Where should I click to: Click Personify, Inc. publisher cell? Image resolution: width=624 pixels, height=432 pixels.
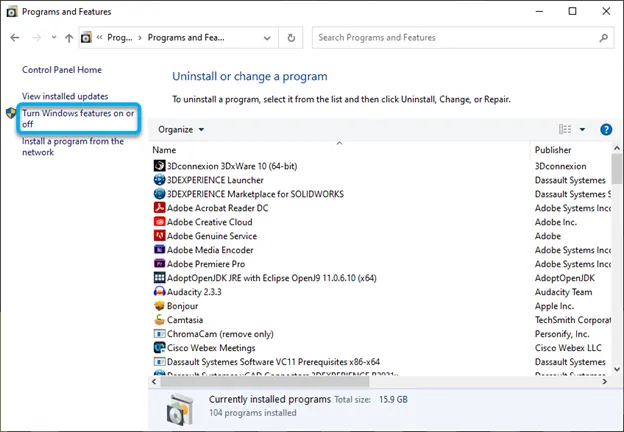click(562, 334)
